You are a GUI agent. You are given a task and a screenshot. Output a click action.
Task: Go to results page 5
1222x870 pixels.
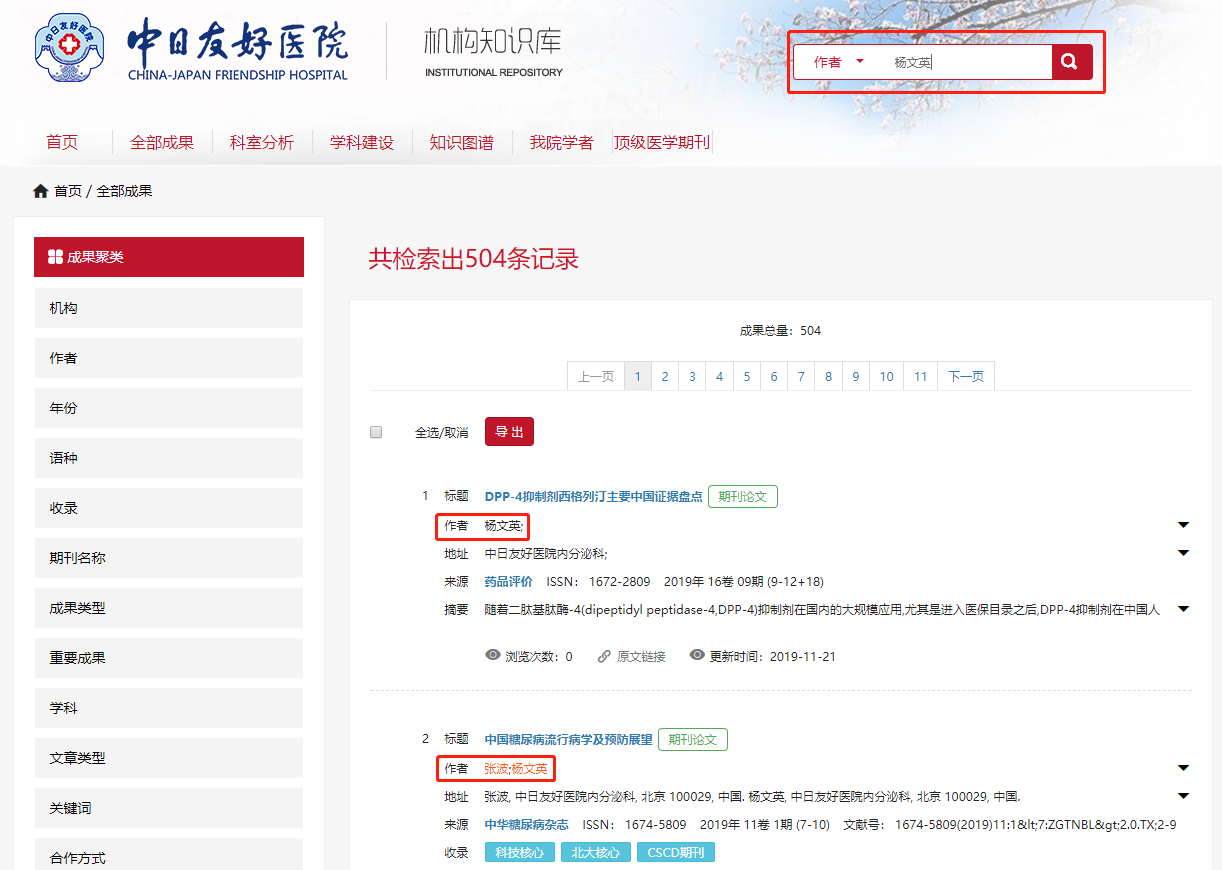coord(746,376)
